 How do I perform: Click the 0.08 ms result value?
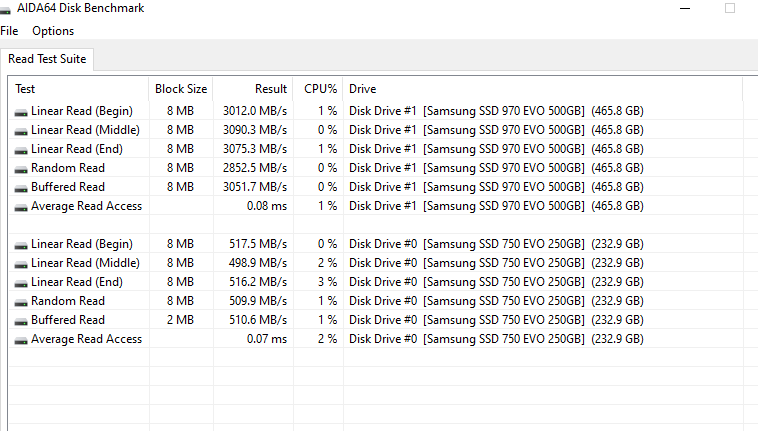267,206
